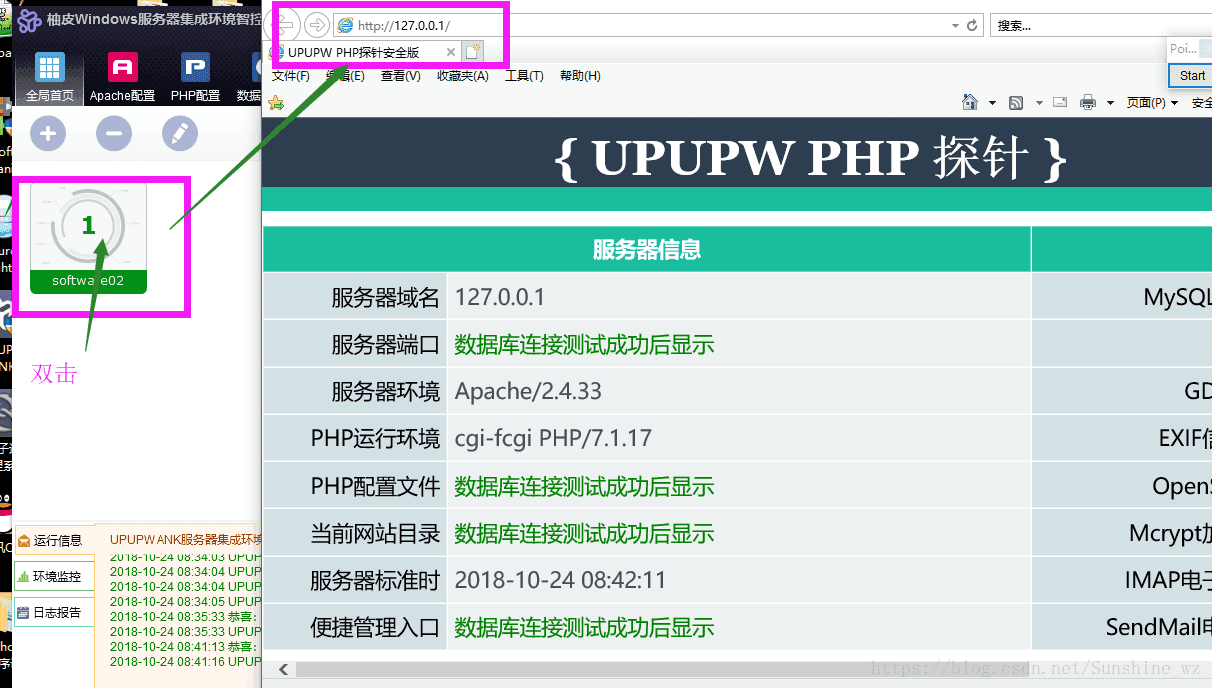Click the PHP运行环境 row label
Viewport: 1212px width, 688px height.
click(375, 438)
